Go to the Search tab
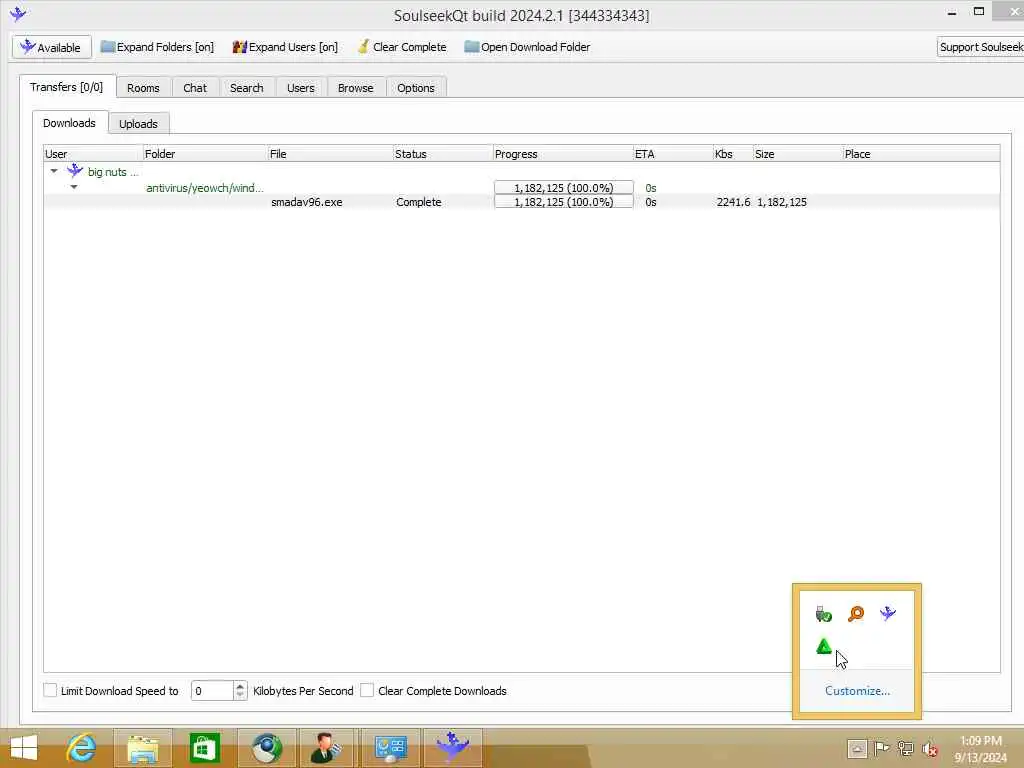The height and width of the screenshot is (768, 1024). 246,88
